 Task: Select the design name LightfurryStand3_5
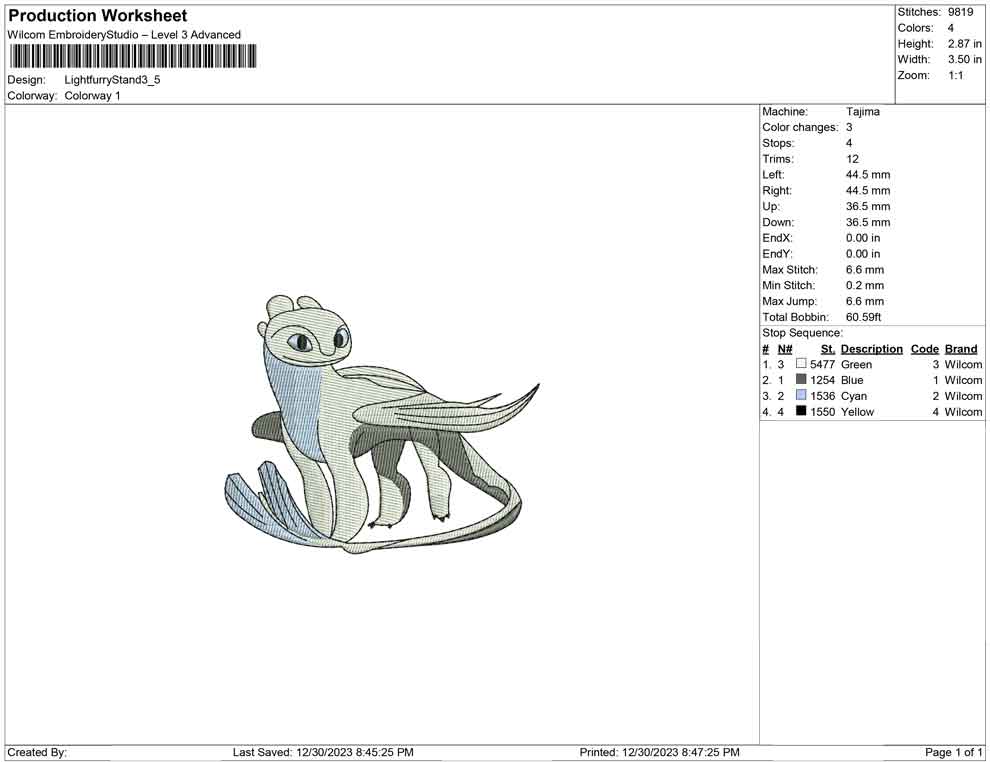click(112, 80)
